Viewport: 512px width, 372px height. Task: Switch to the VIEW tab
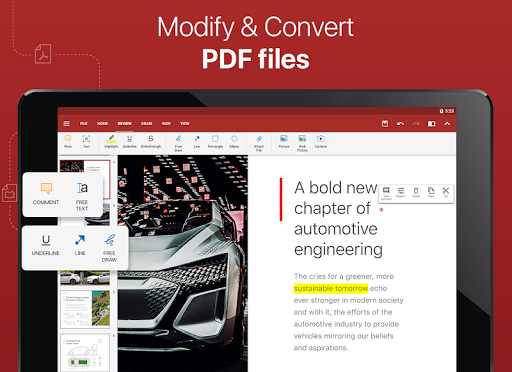[x=185, y=124]
